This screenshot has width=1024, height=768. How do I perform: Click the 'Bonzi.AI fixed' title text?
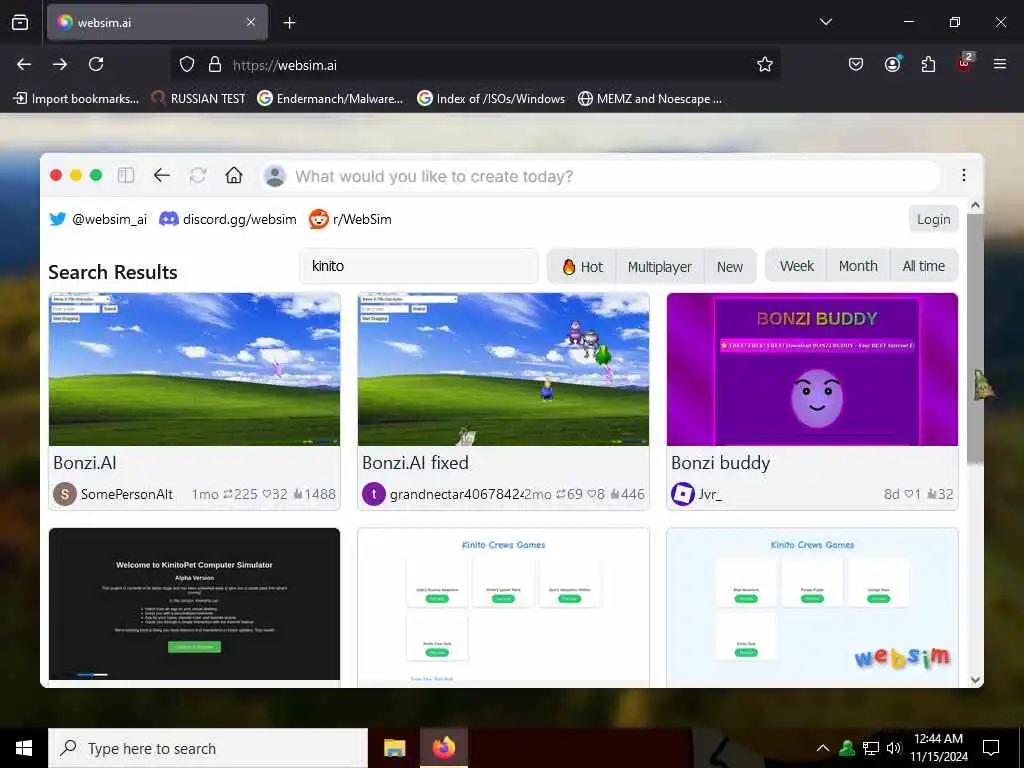(x=415, y=462)
